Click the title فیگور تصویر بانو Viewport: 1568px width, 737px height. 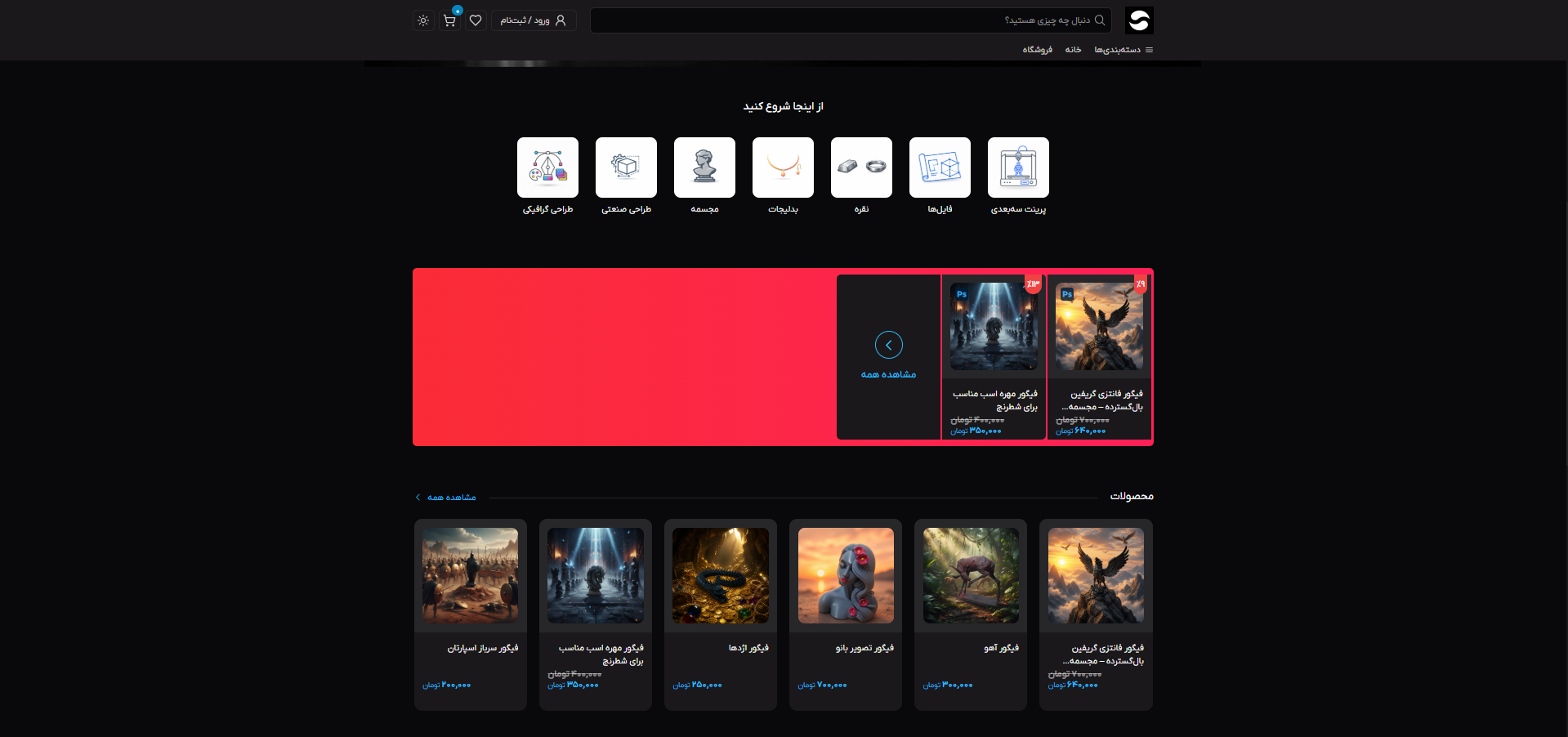click(864, 648)
